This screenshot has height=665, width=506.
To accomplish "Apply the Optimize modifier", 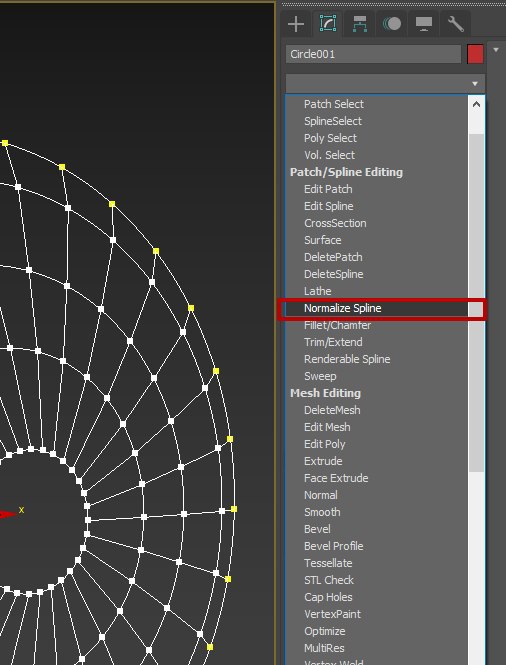I will click(324, 630).
